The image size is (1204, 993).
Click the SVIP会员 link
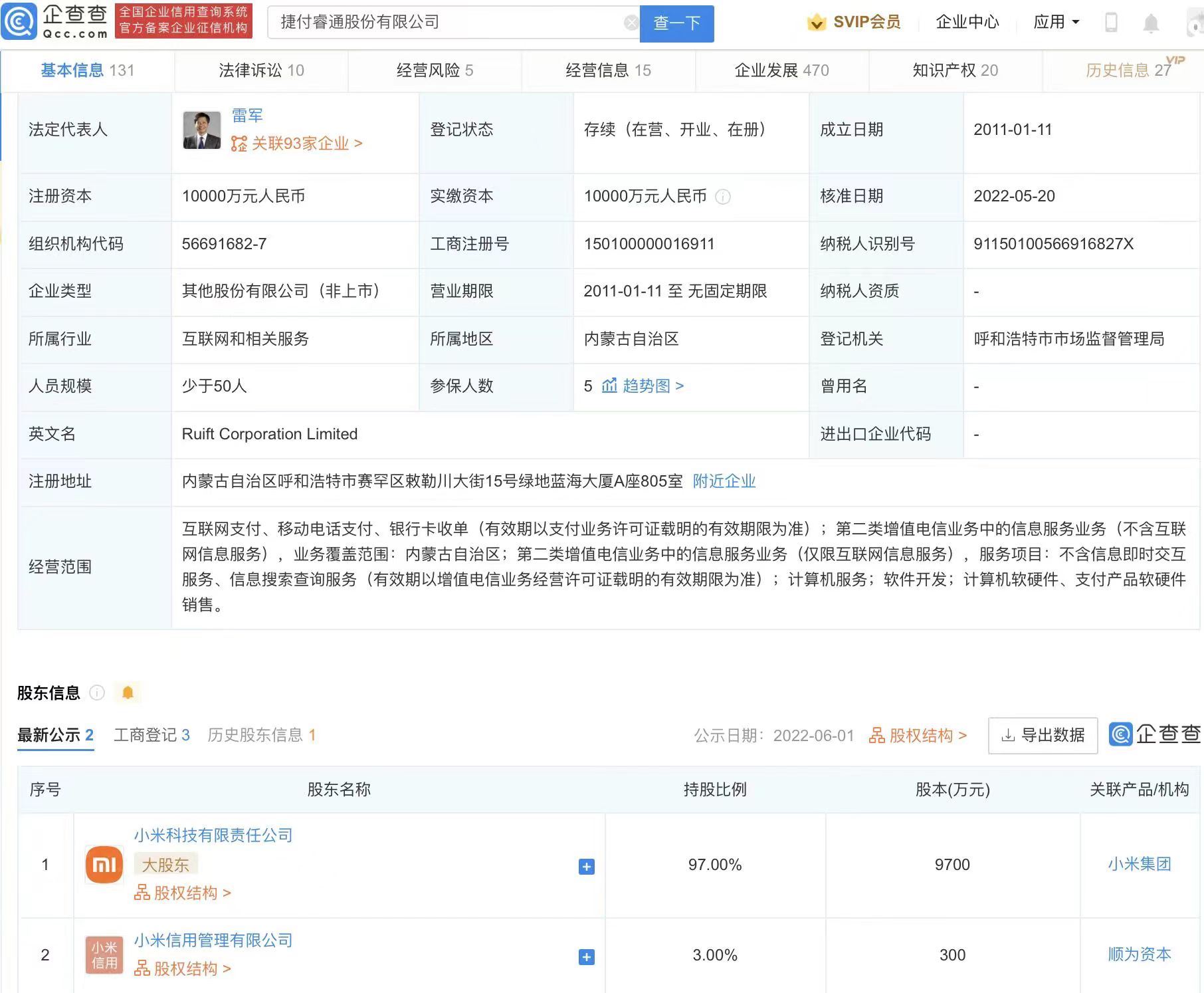867,22
